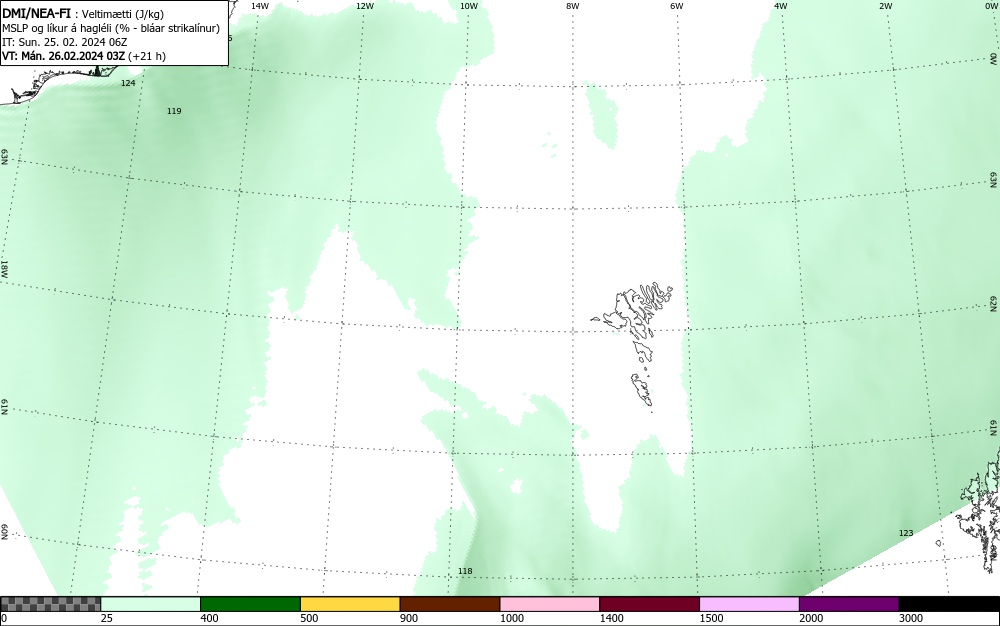Viewport: 1000px width, 626px height.
Task: Click the pressure value 119
Action: (x=174, y=111)
